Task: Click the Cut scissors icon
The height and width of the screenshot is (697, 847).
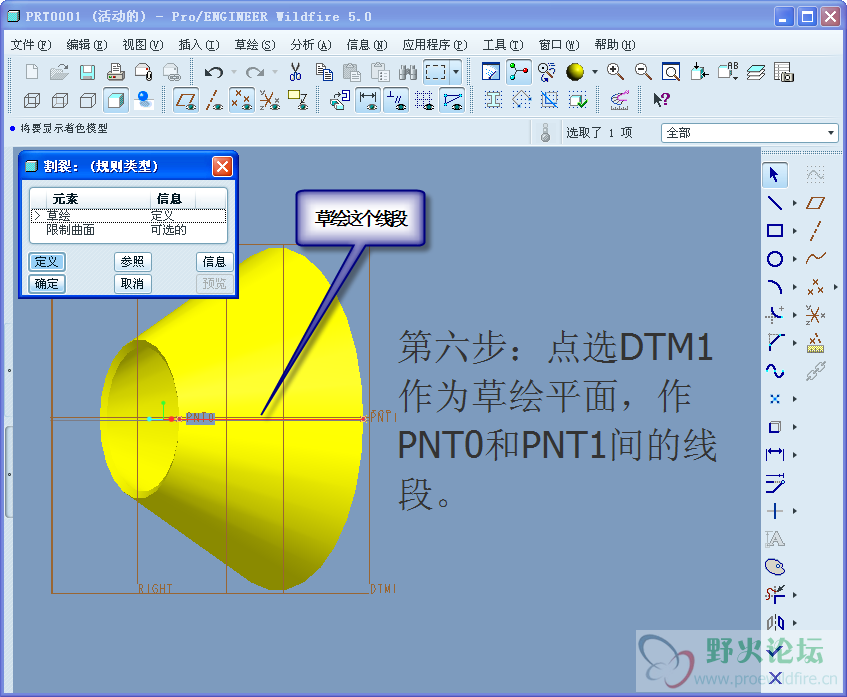Action: 295,72
